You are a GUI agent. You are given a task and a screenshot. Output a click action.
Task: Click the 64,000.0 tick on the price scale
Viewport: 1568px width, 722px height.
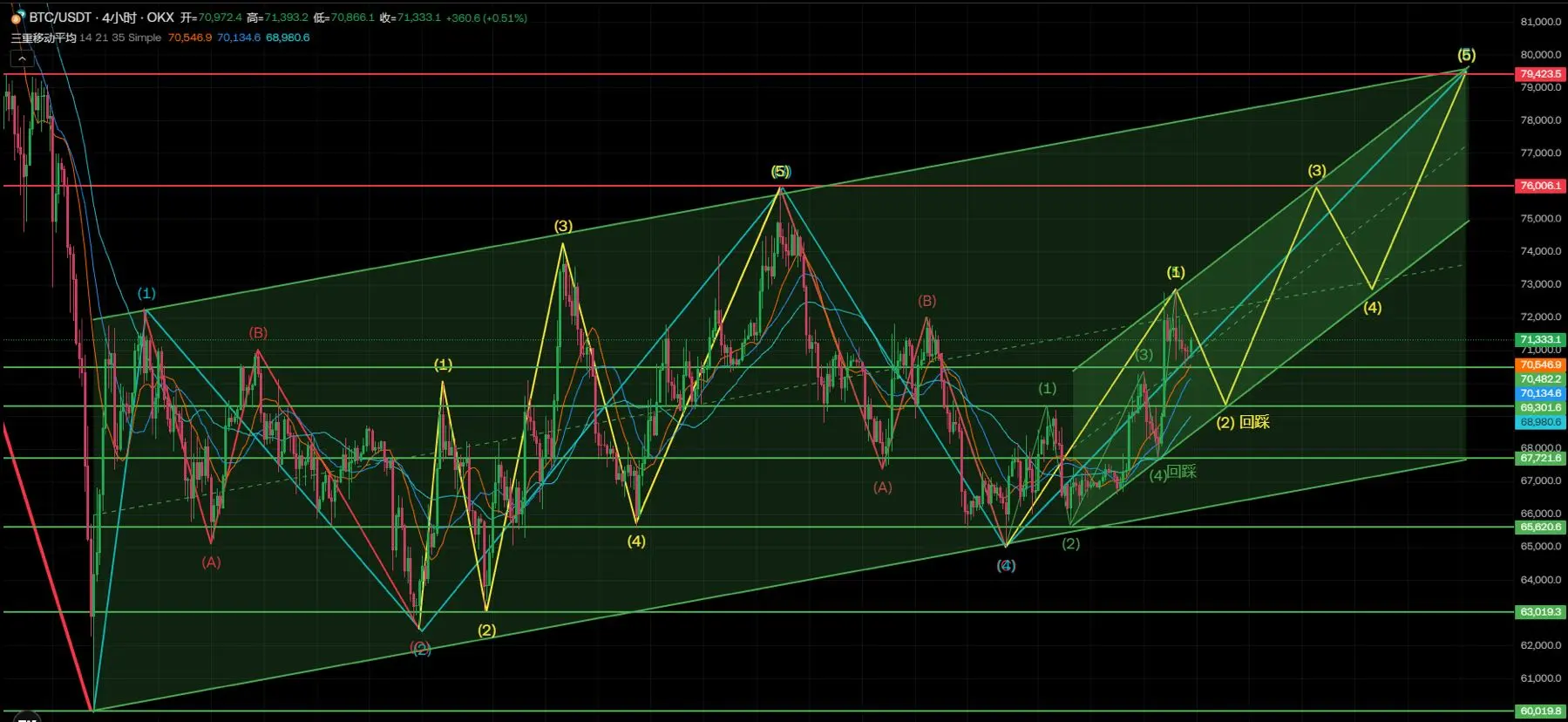(x=1541, y=580)
